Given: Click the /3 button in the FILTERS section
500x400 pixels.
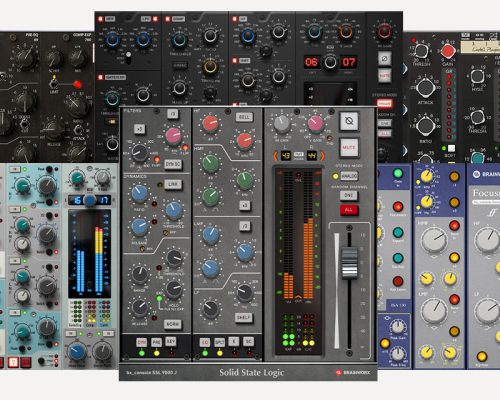Looking at the screenshot, I should pos(173,114).
